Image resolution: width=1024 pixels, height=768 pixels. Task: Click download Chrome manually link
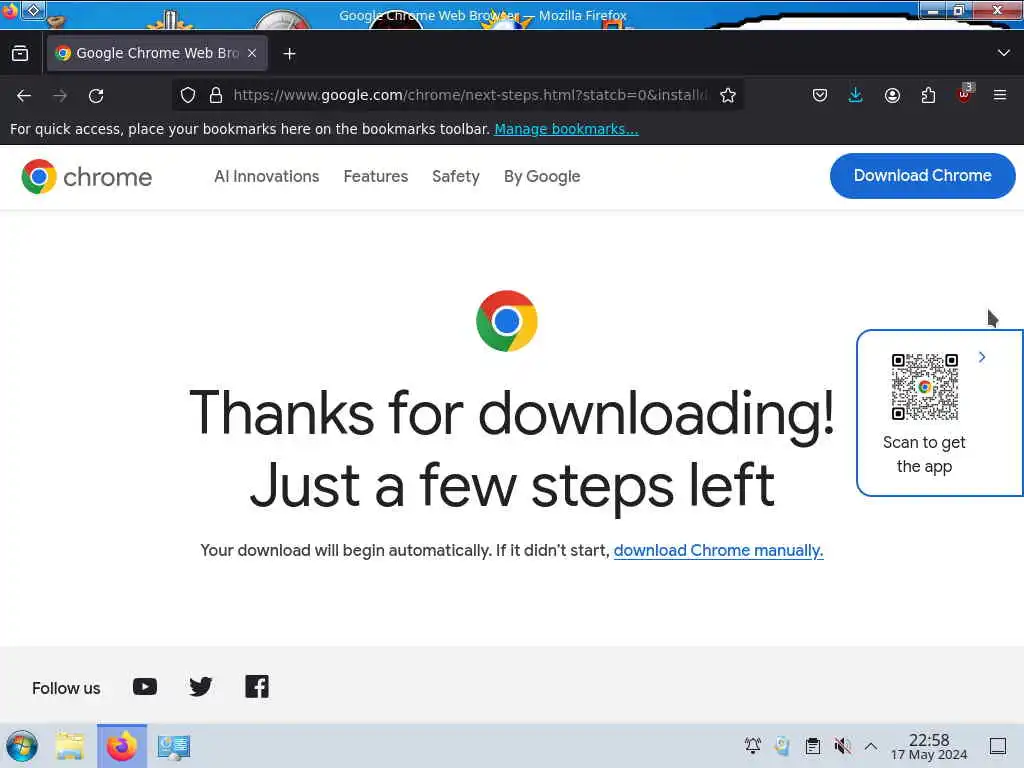718,551
